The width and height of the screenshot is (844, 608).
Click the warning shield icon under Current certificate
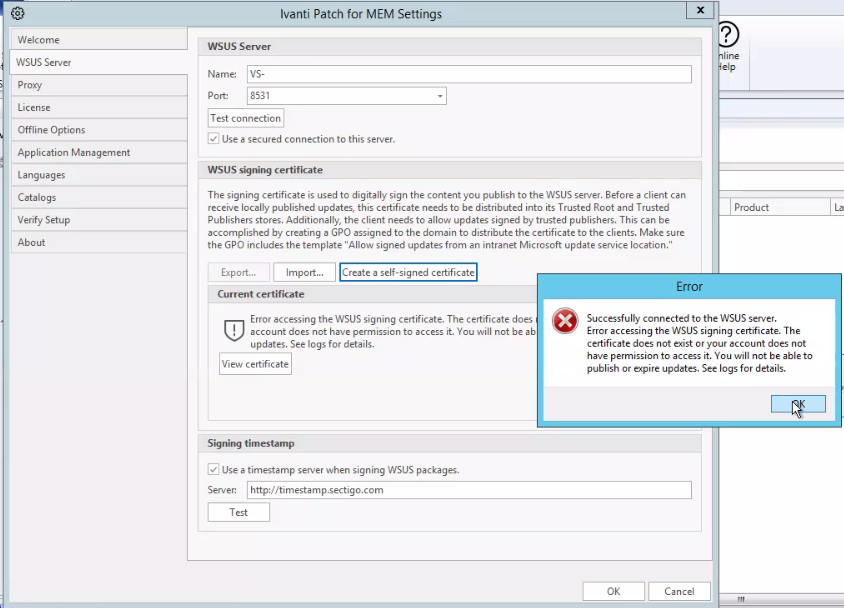pos(234,330)
